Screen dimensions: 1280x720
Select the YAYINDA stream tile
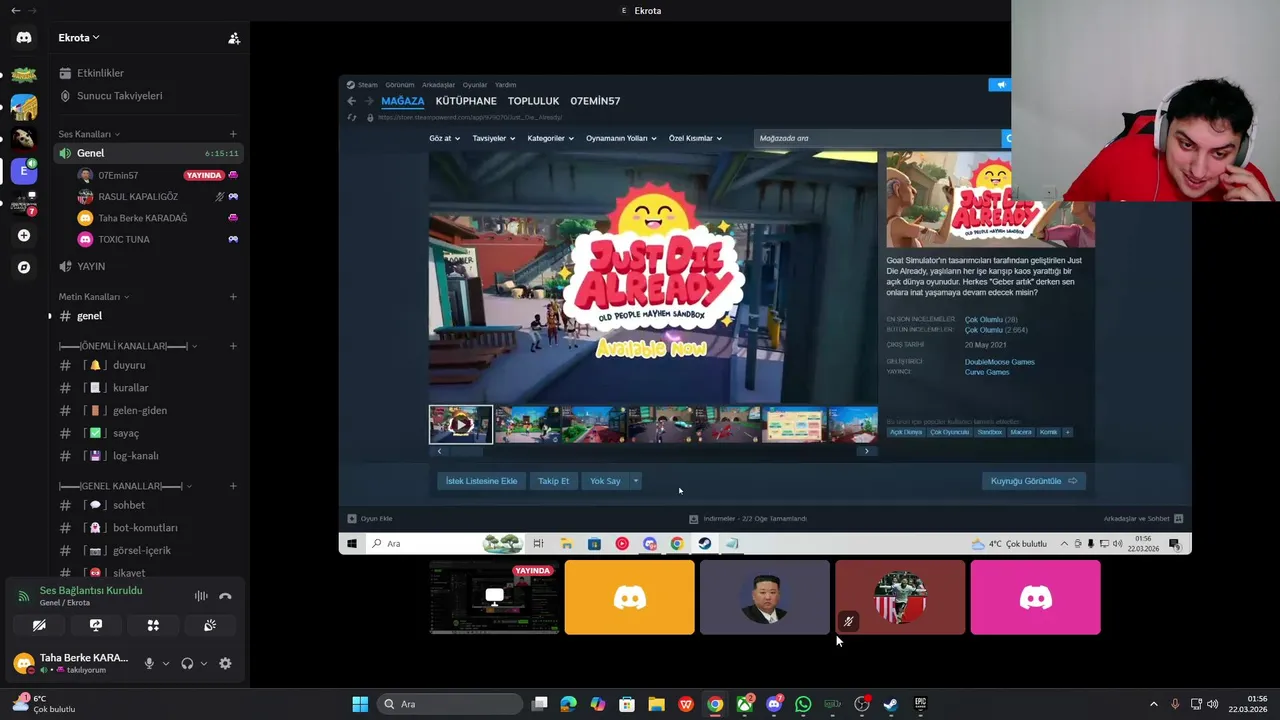point(494,597)
